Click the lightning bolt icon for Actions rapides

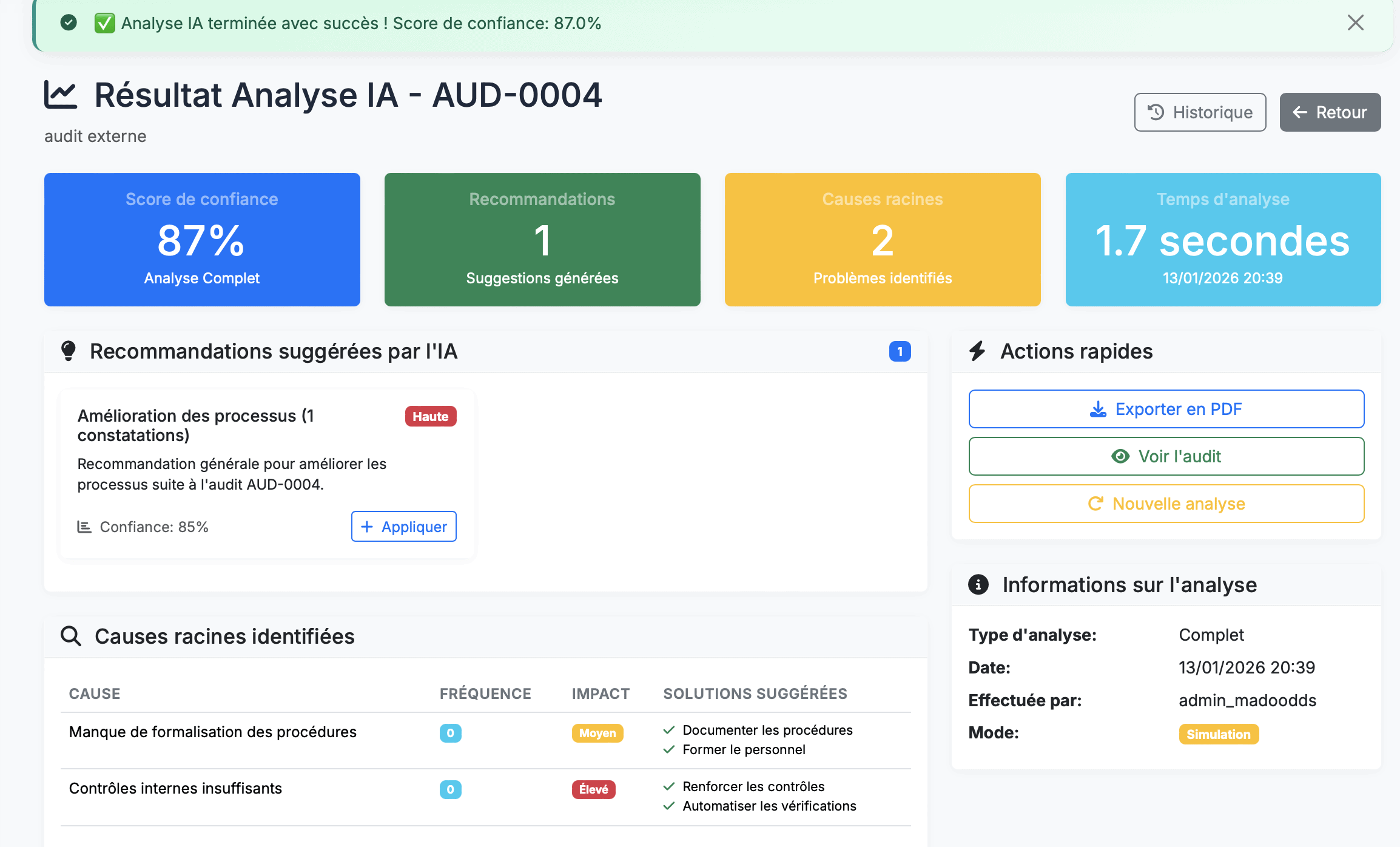[x=978, y=351]
